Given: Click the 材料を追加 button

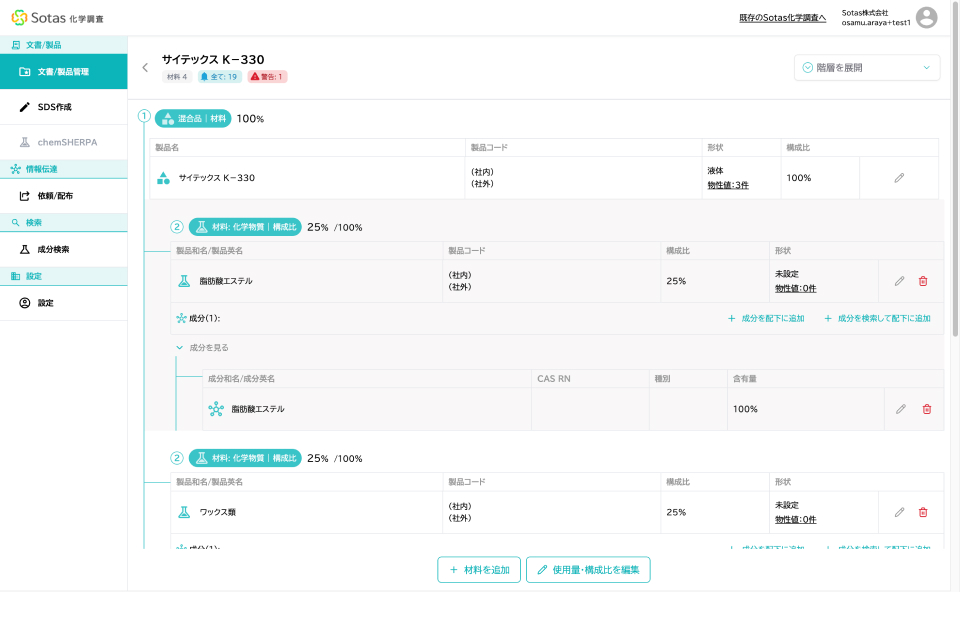Looking at the screenshot, I should pyautogui.click(x=479, y=570).
